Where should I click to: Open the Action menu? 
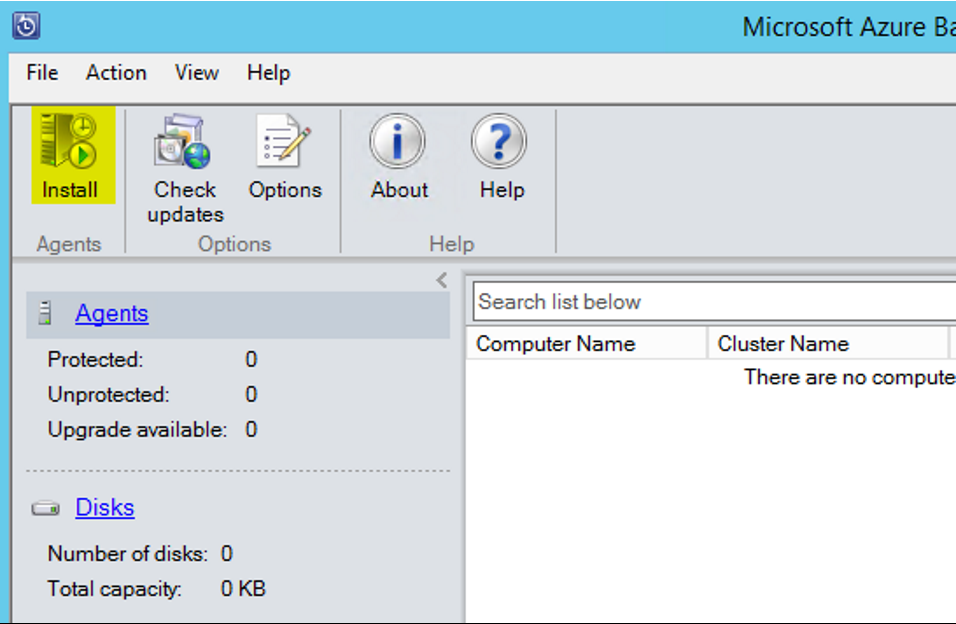pos(116,73)
